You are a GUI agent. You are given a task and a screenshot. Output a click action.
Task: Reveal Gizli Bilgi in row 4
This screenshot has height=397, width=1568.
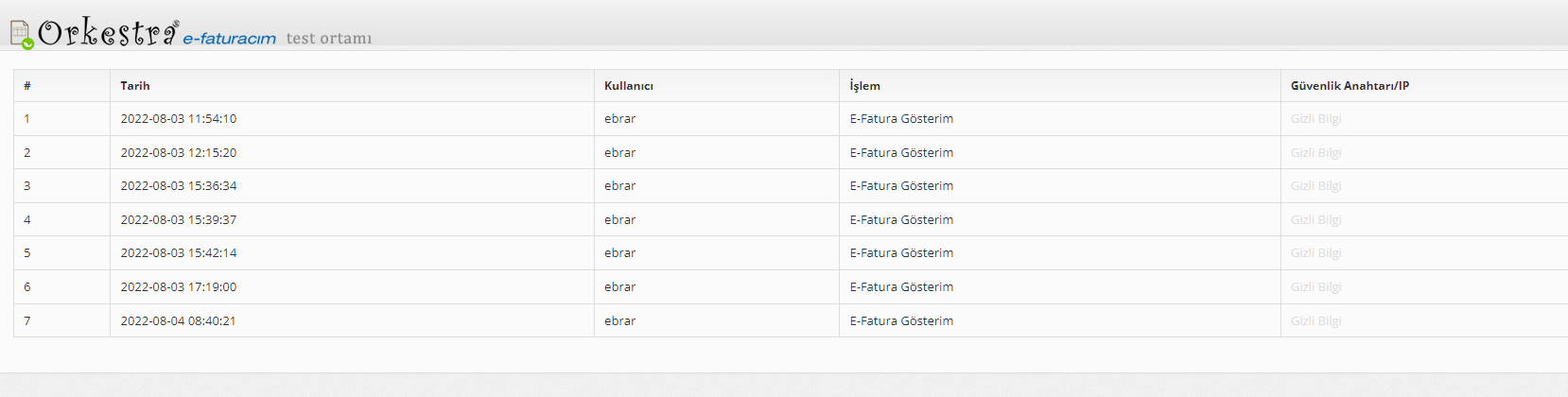tap(1315, 220)
